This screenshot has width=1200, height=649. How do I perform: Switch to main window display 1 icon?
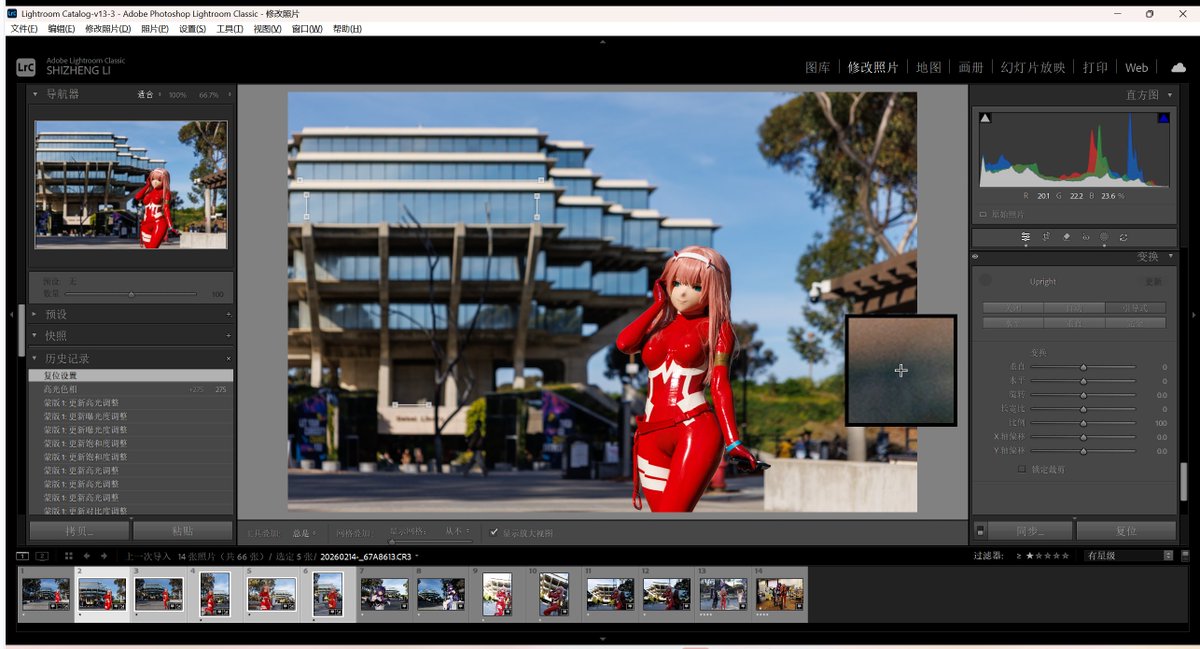pos(23,555)
